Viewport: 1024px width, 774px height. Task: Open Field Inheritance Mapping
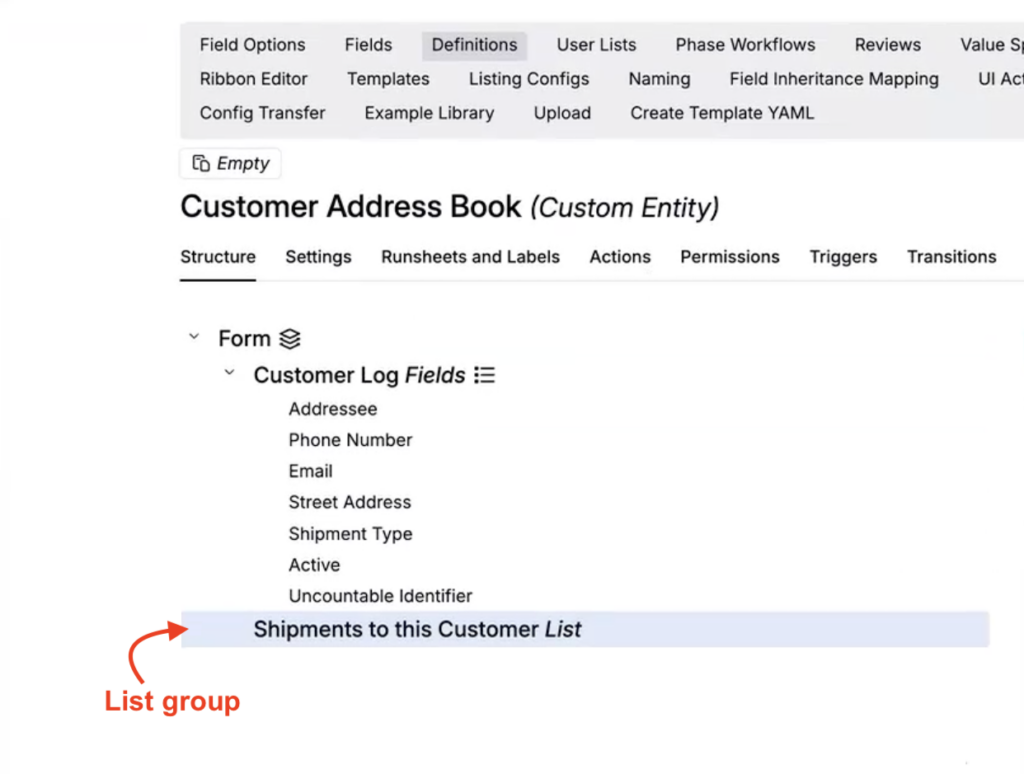[833, 79]
